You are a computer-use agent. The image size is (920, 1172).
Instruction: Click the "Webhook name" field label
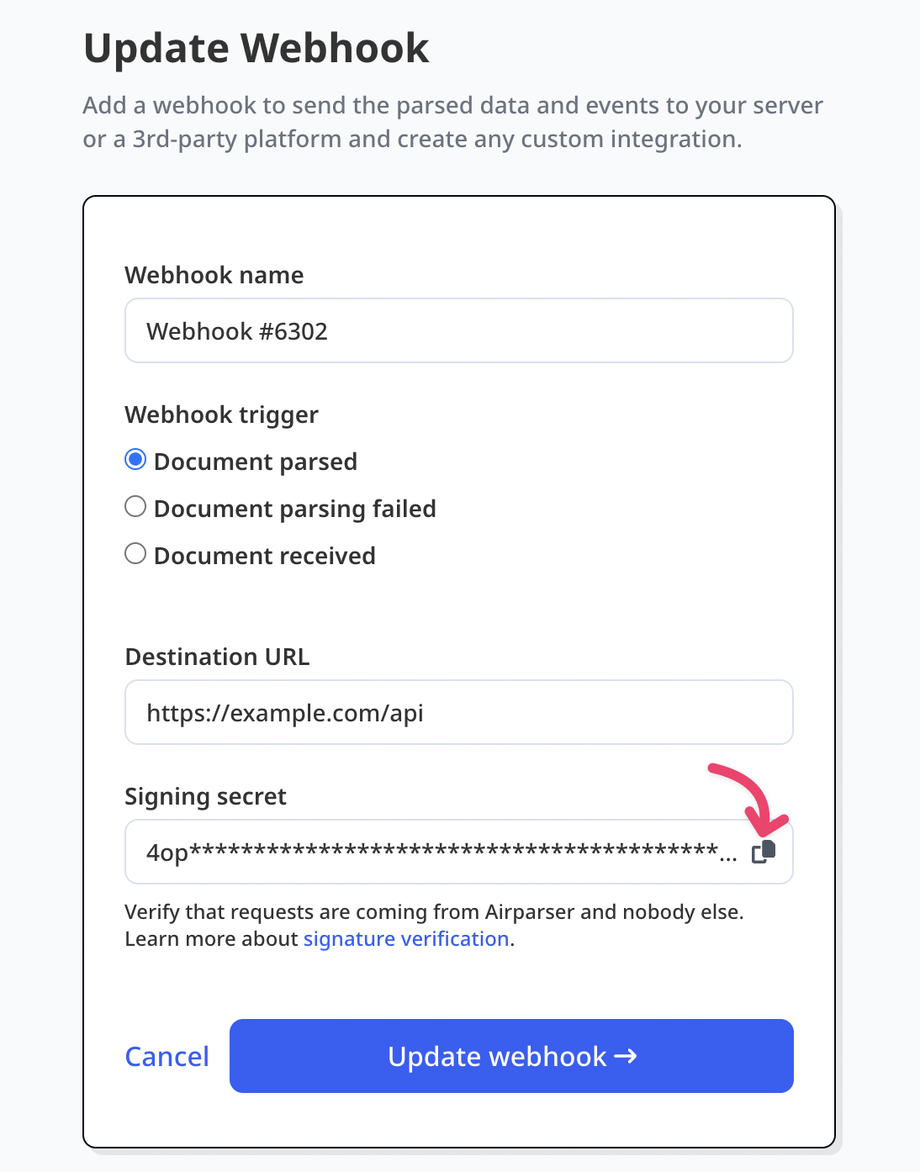click(214, 275)
